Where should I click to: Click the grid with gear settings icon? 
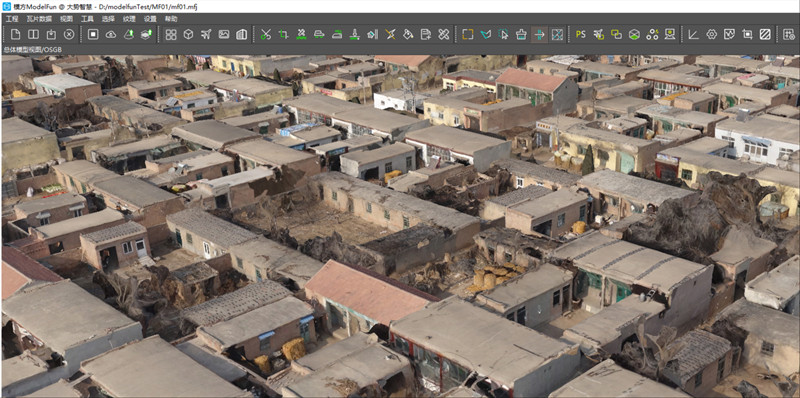pyautogui.click(x=789, y=34)
